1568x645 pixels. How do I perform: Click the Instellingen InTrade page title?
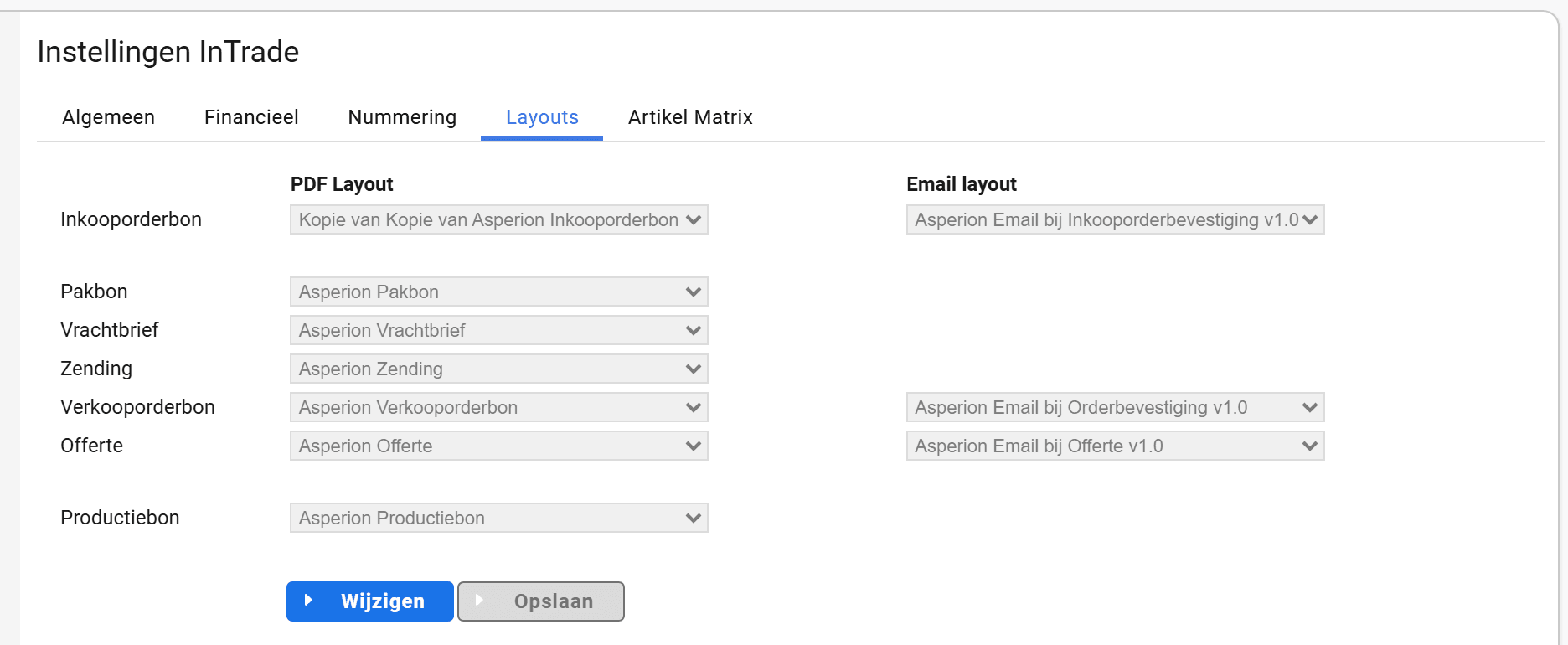[x=168, y=52]
